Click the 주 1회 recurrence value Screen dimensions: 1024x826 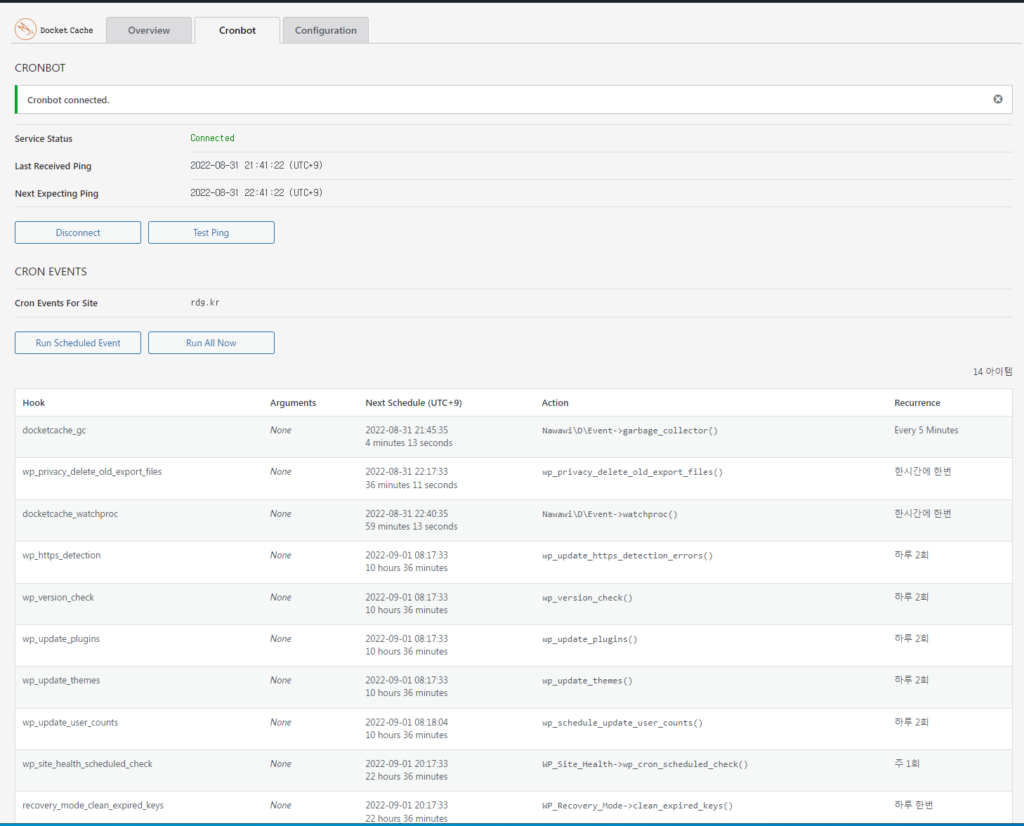(x=906, y=763)
